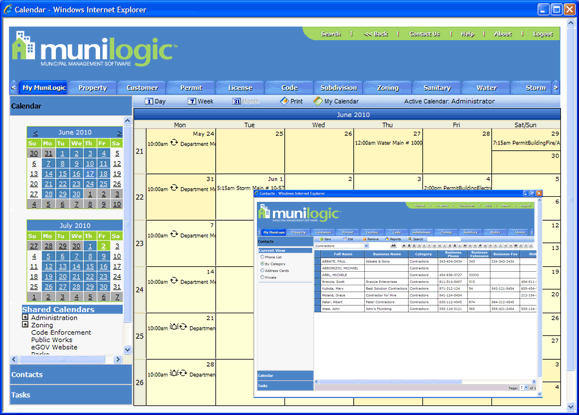Select eGOV Website shared calendar
This screenshot has height=415, width=579.
click(54, 347)
